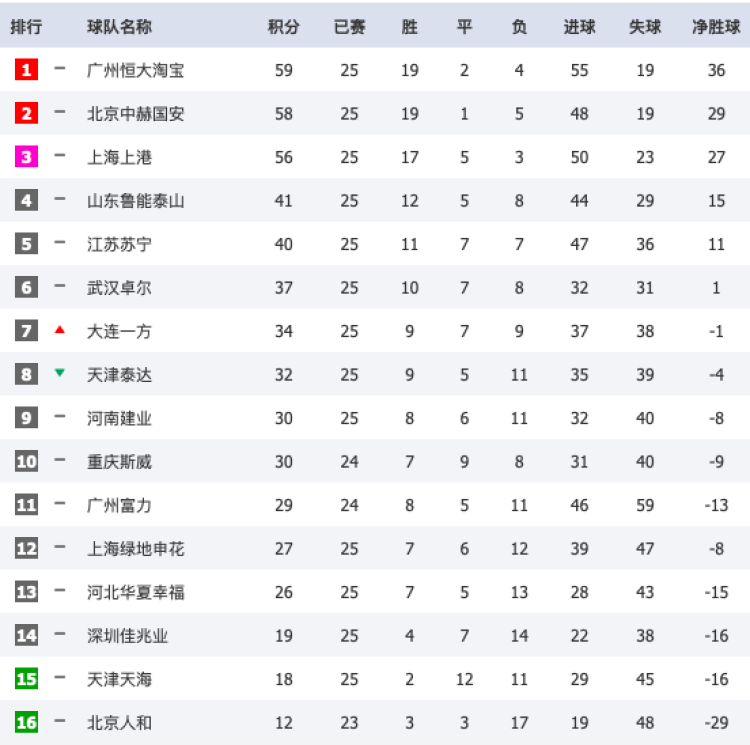750x745 pixels.
Task: Select the 武汉卓尔 team name
Action: click(119, 288)
